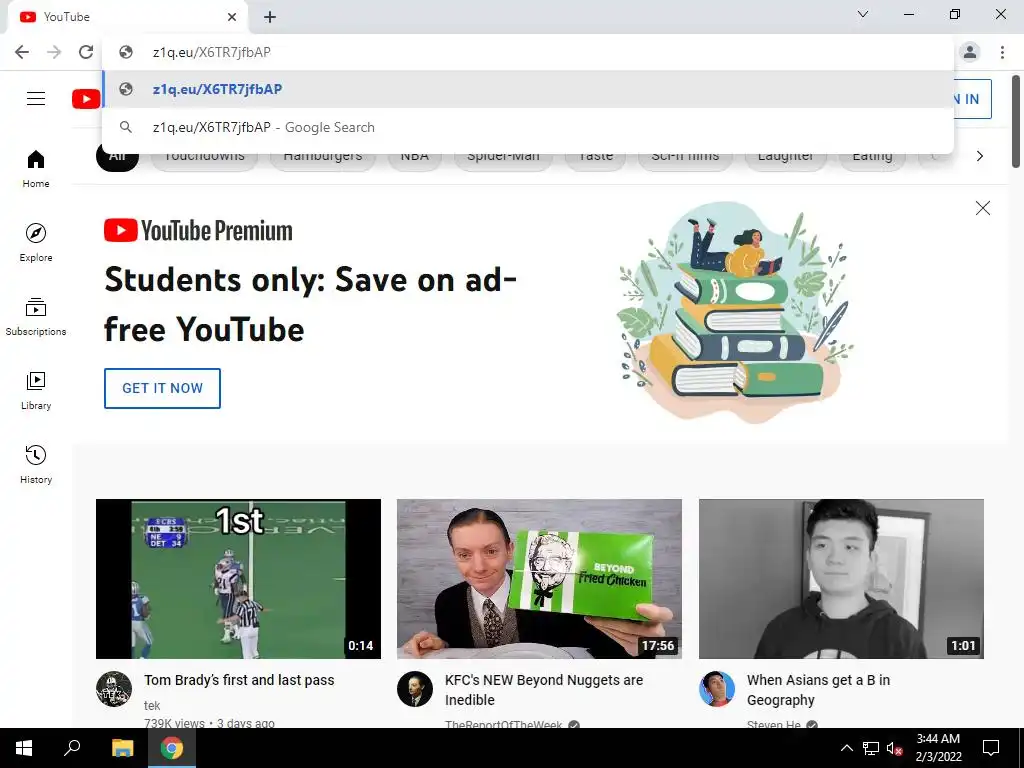Open tek channel avatar
The width and height of the screenshot is (1024, 768).
[114, 689]
